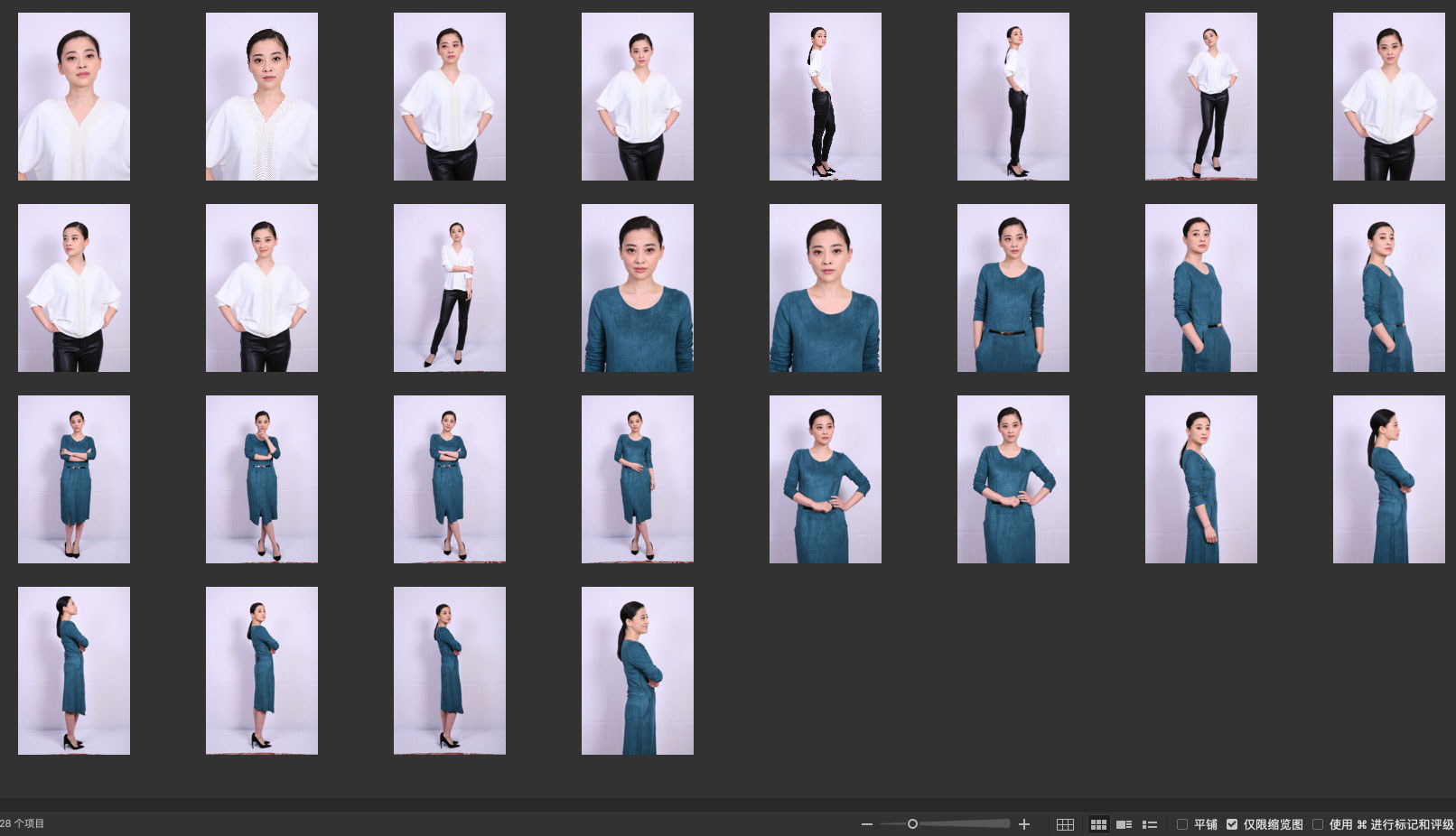The width and height of the screenshot is (1456, 836).
Task: Click the thumbnail size slider handle
Action: (x=912, y=823)
